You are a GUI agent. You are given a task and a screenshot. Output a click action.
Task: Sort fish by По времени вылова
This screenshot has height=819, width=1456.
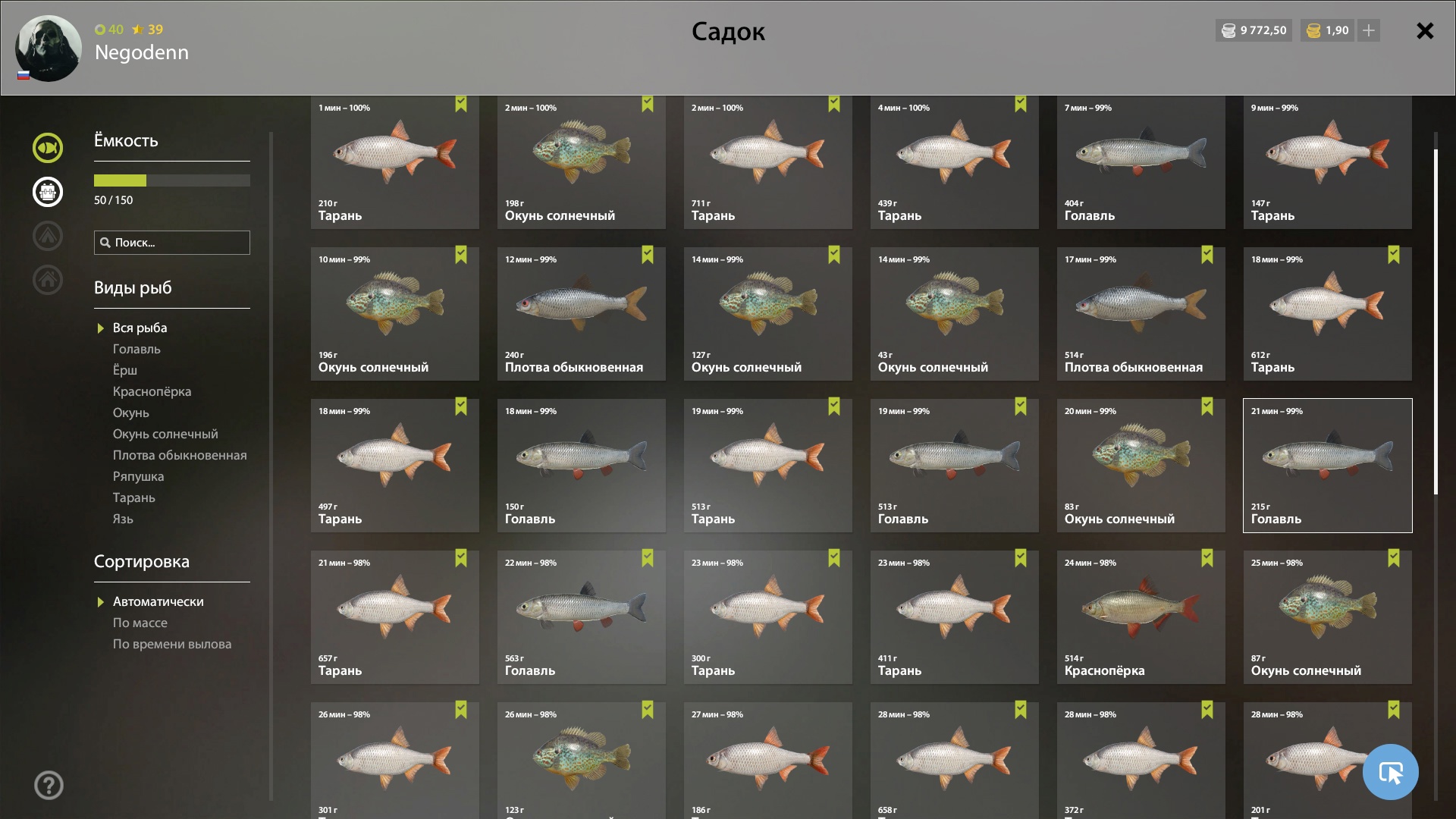click(172, 644)
